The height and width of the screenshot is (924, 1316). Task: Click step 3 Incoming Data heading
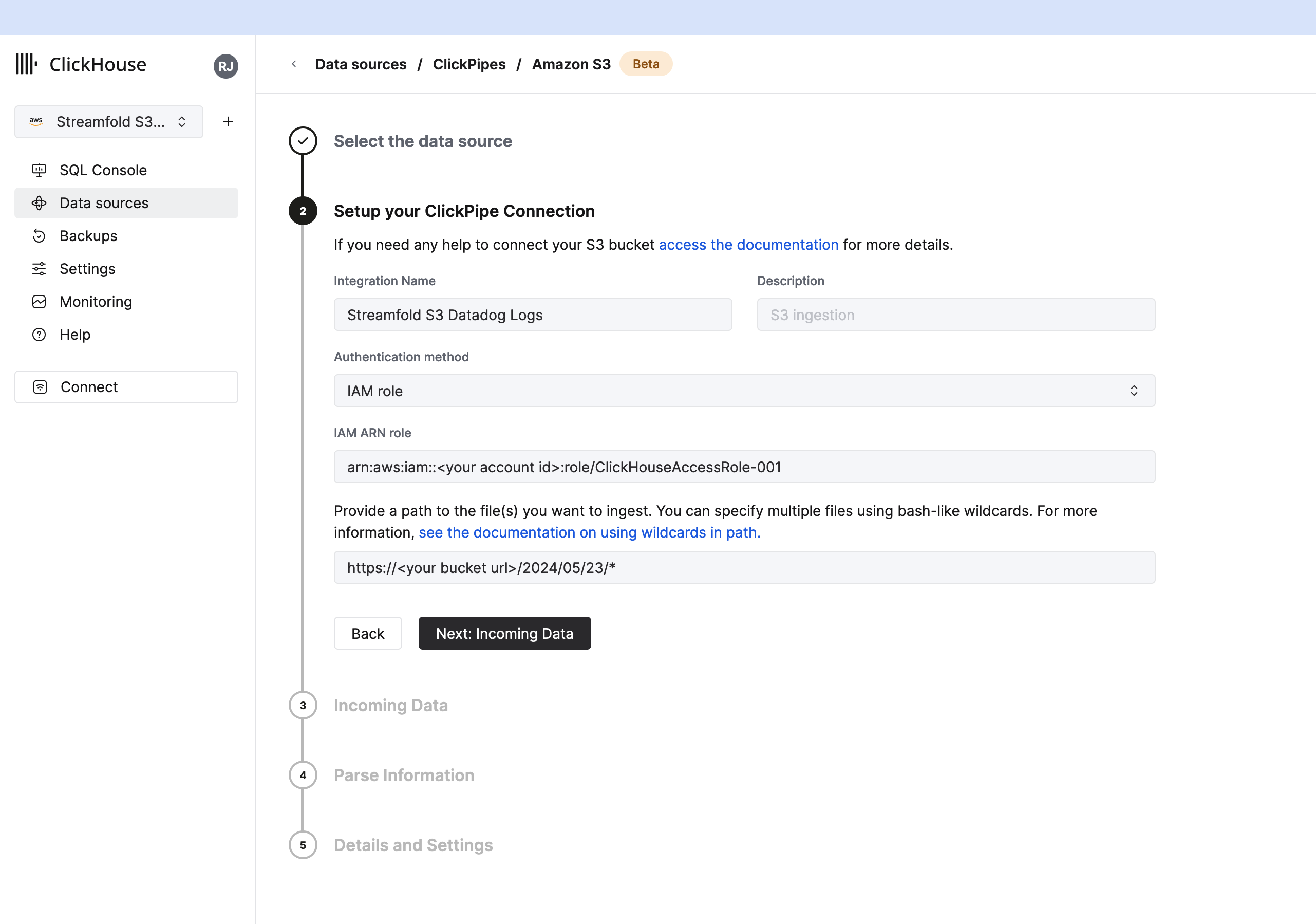click(x=391, y=706)
